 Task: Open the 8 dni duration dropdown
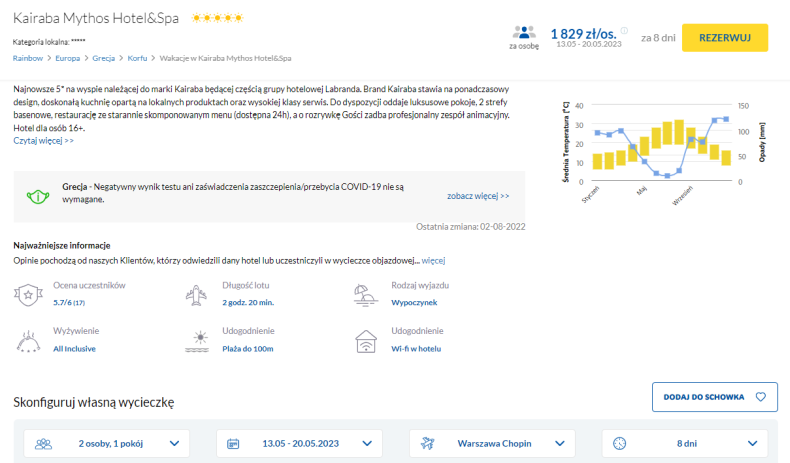coord(685,443)
